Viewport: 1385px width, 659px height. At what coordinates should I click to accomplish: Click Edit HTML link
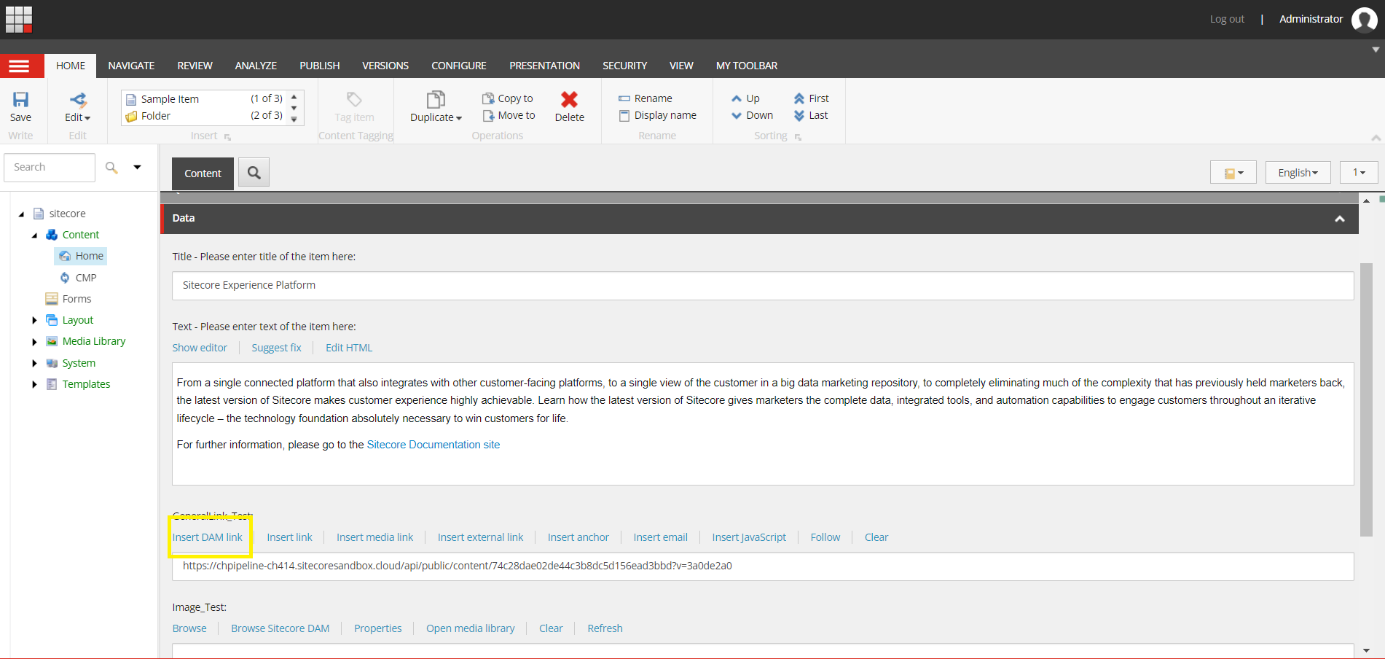(348, 348)
